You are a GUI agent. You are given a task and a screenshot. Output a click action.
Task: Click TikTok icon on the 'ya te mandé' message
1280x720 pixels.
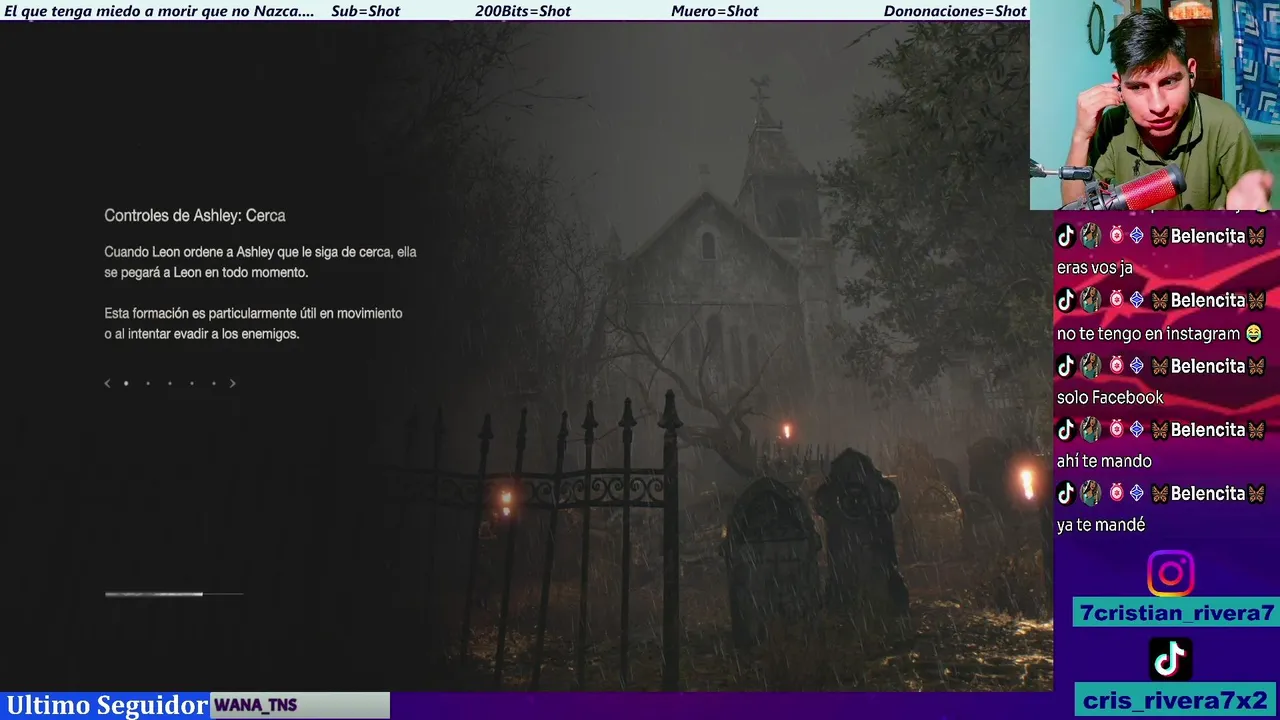click(x=1066, y=493)
